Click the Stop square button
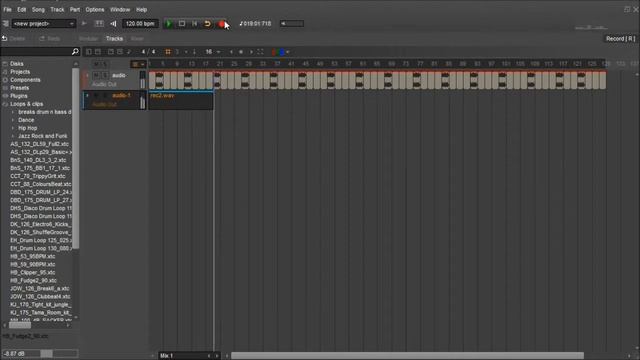Screen dimensions: 640x360 click(182, 24)
